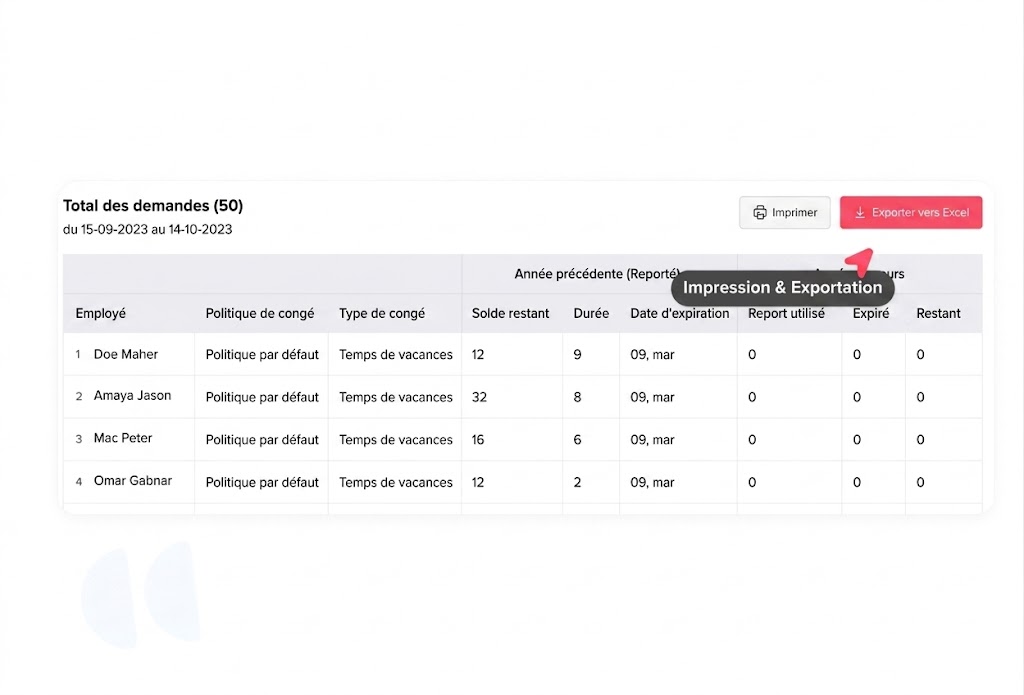Screen dimensions: 1024x695
Task: Click the Année précédente (Reporté) group header
Action: 596,274
